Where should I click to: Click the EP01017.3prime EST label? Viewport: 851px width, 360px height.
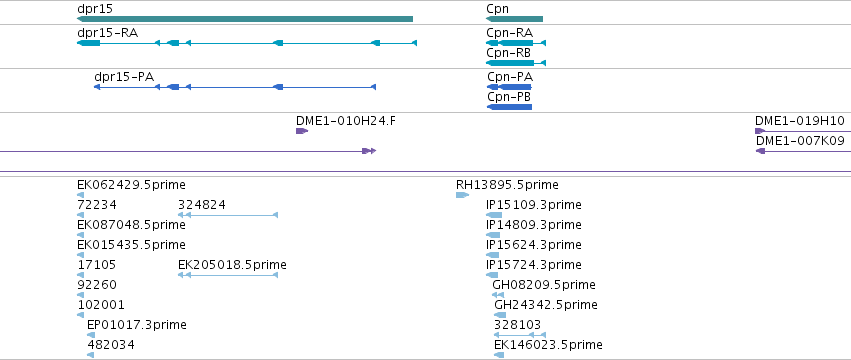point(137,325)
